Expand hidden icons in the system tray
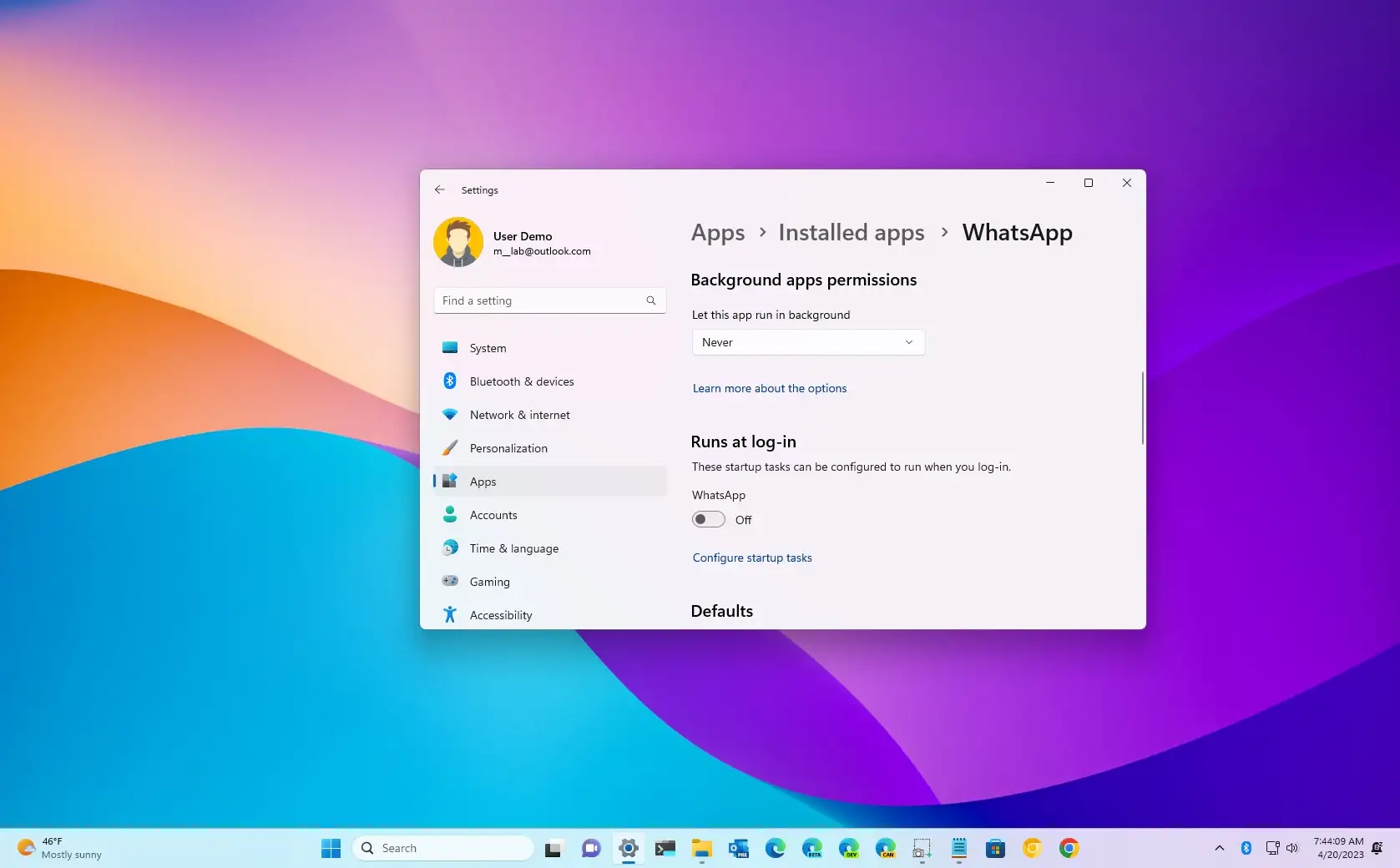This screenshot has width=1400, height=868. pos(1219,848)
